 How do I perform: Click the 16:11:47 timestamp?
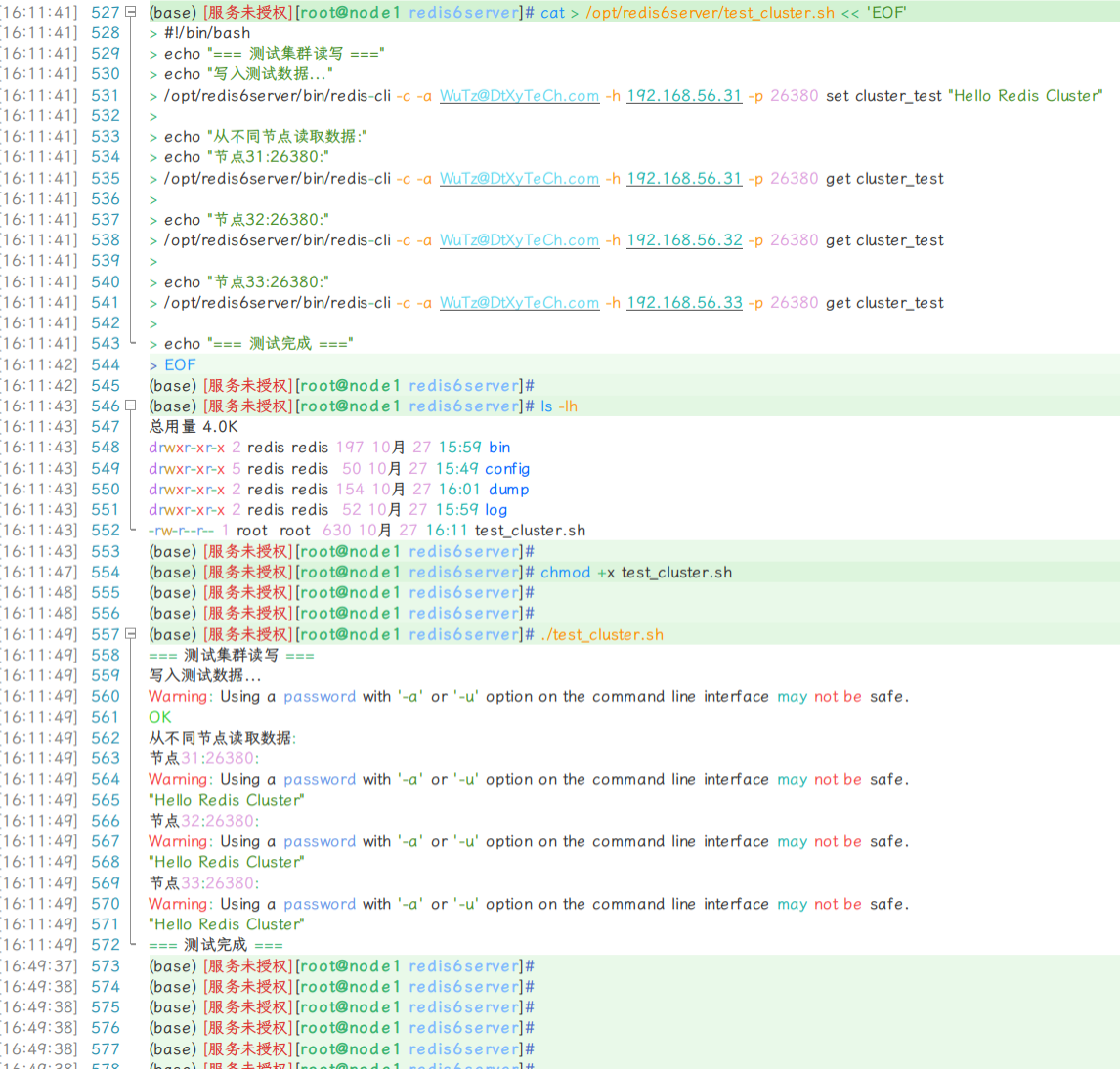click(39, 573)
